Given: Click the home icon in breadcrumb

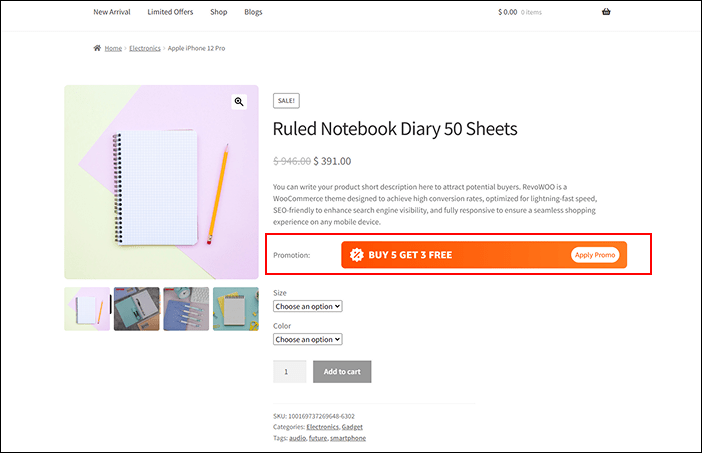Looking at the screenshot, I should coord(97,48).
